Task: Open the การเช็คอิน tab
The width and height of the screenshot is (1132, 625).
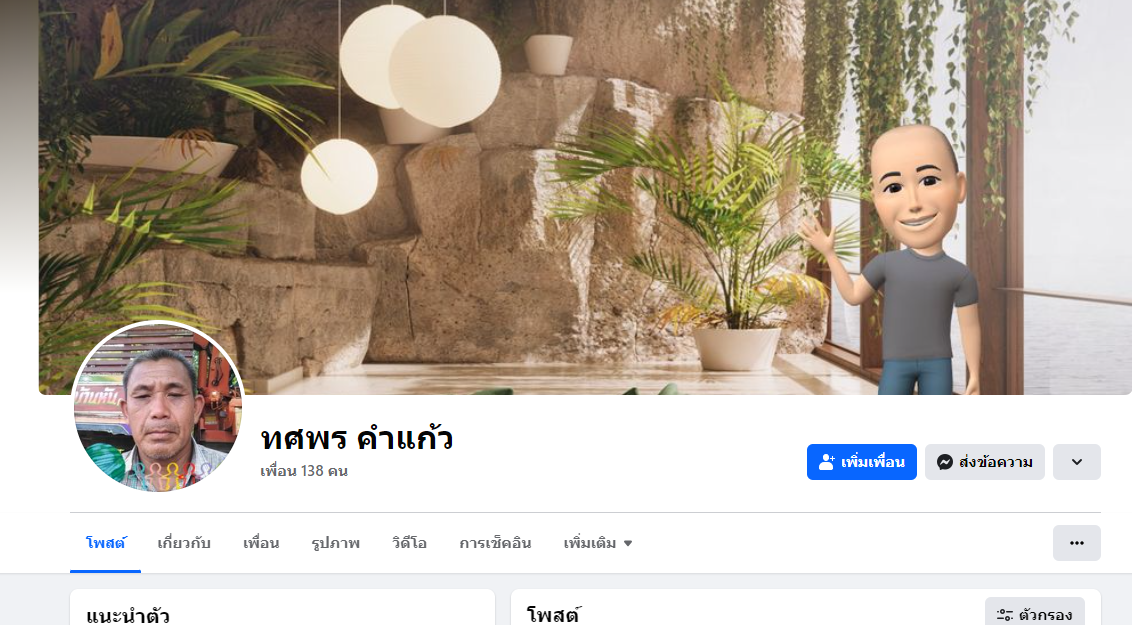Action: pos(495,543)
